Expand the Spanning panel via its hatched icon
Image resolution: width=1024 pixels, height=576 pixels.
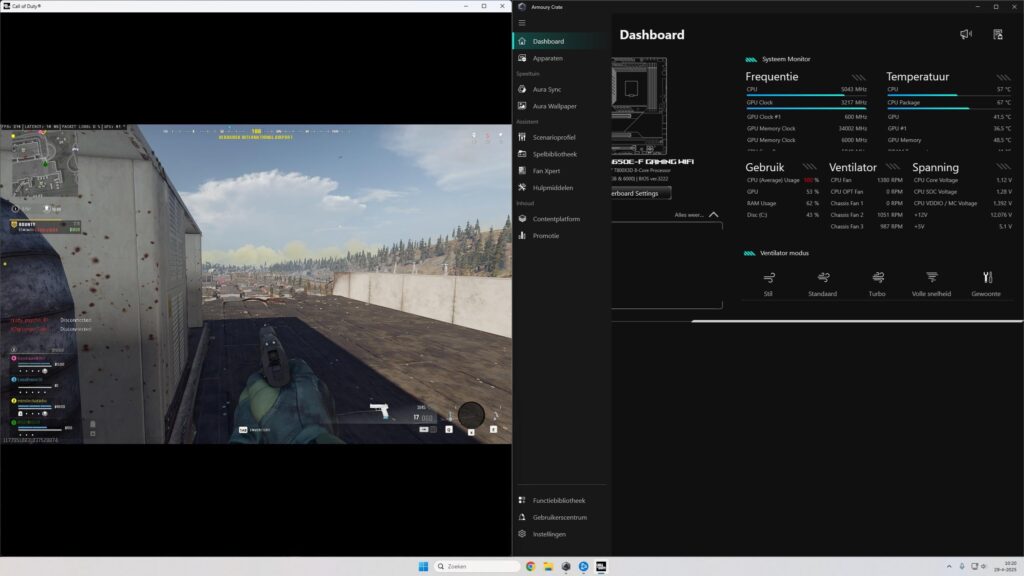(x=1004, y=167)
